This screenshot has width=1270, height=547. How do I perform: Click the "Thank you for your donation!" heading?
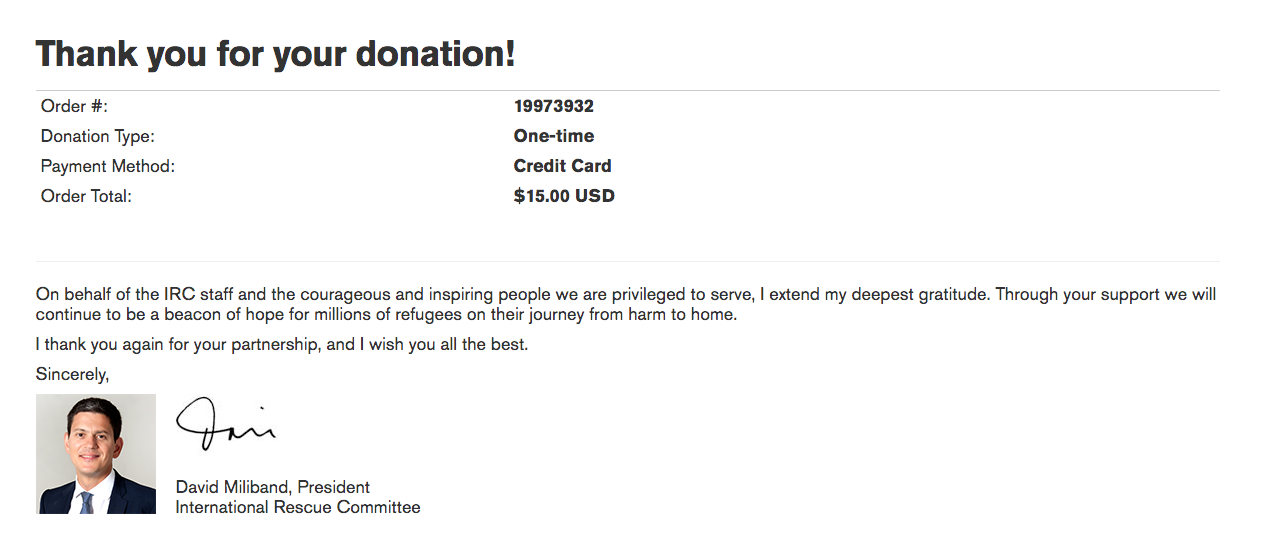pyautogui.click(x=275, y=54)
